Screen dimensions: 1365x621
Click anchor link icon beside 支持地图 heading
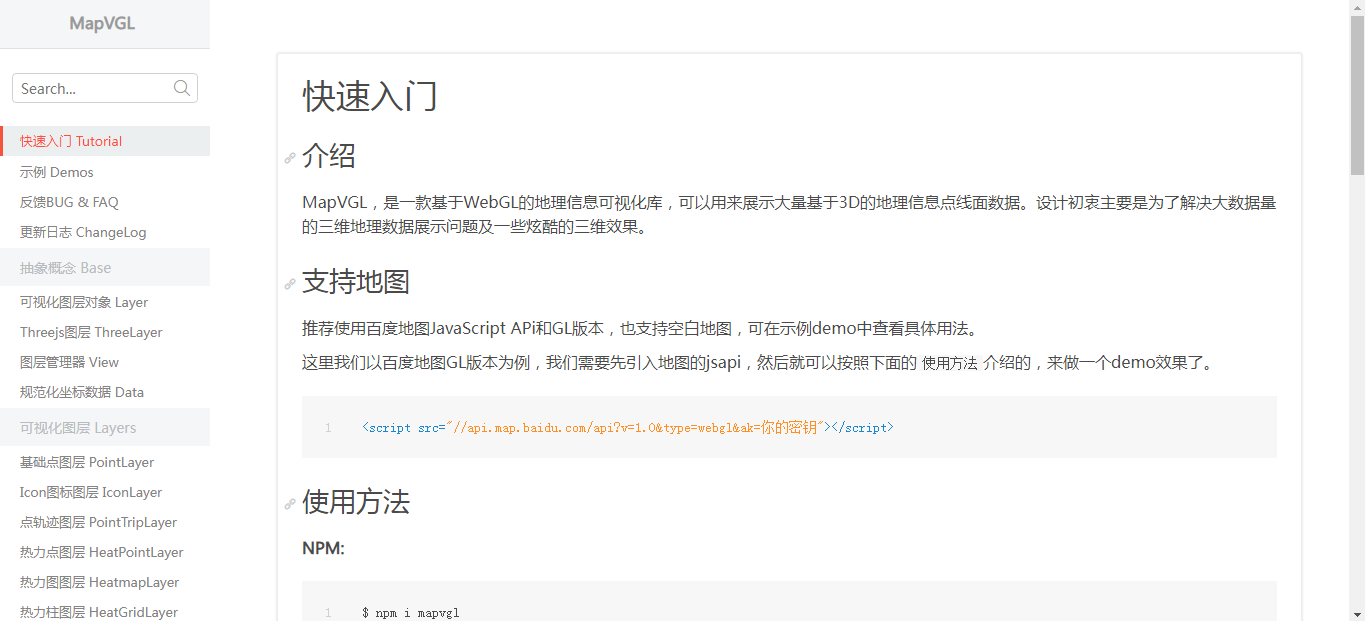(x=290, y=284)
